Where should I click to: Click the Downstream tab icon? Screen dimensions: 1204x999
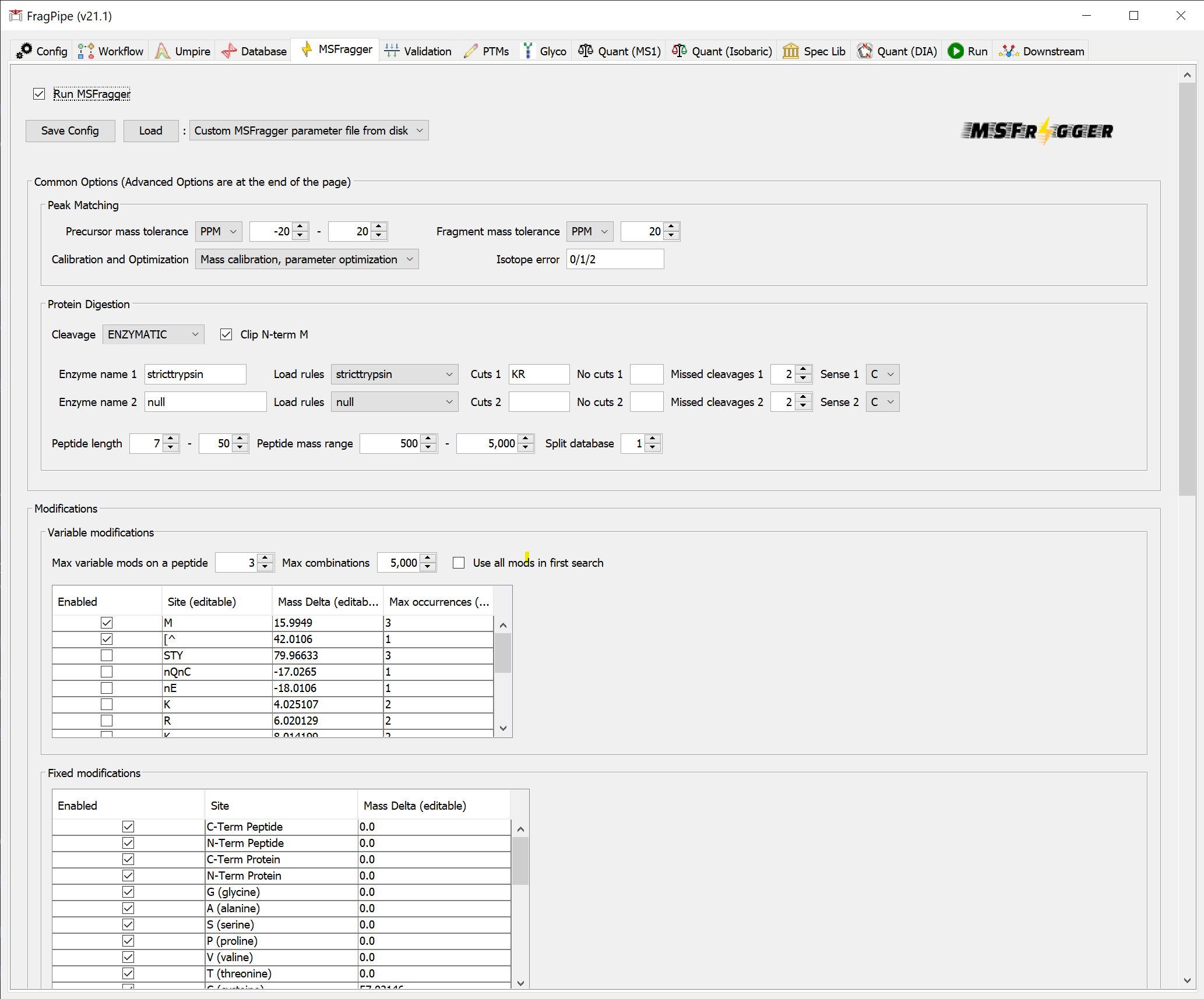click(1008, 51)
